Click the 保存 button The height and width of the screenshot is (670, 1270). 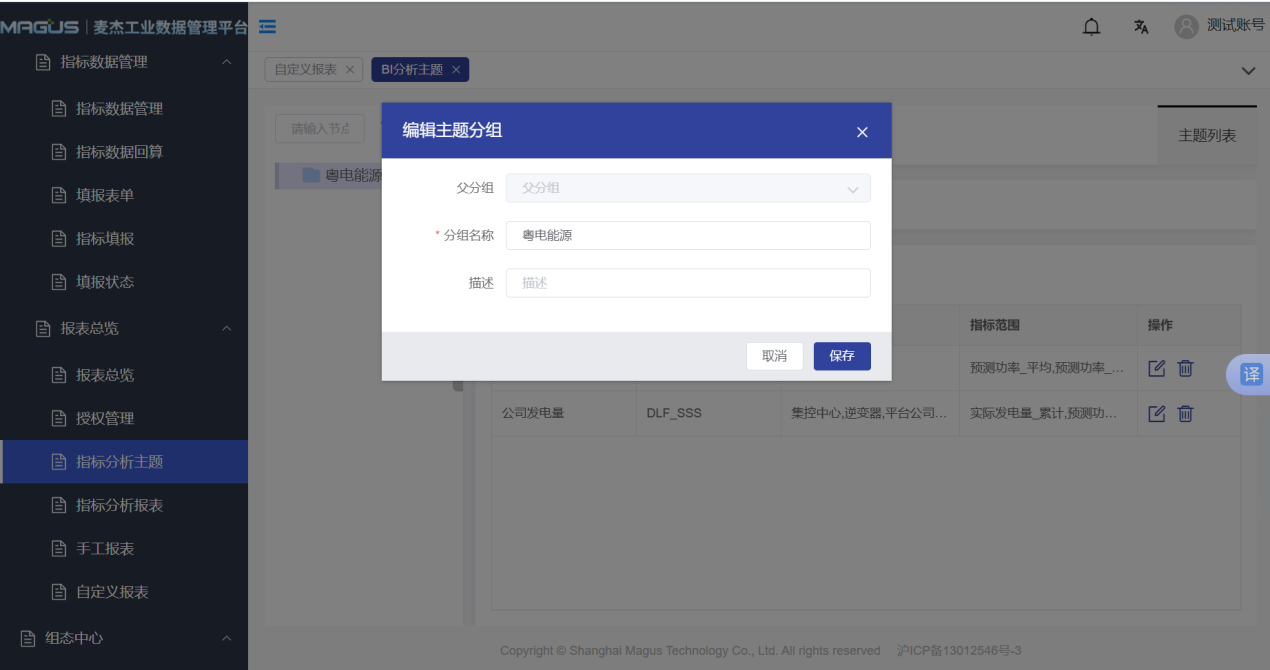click(x=842, y=356)
